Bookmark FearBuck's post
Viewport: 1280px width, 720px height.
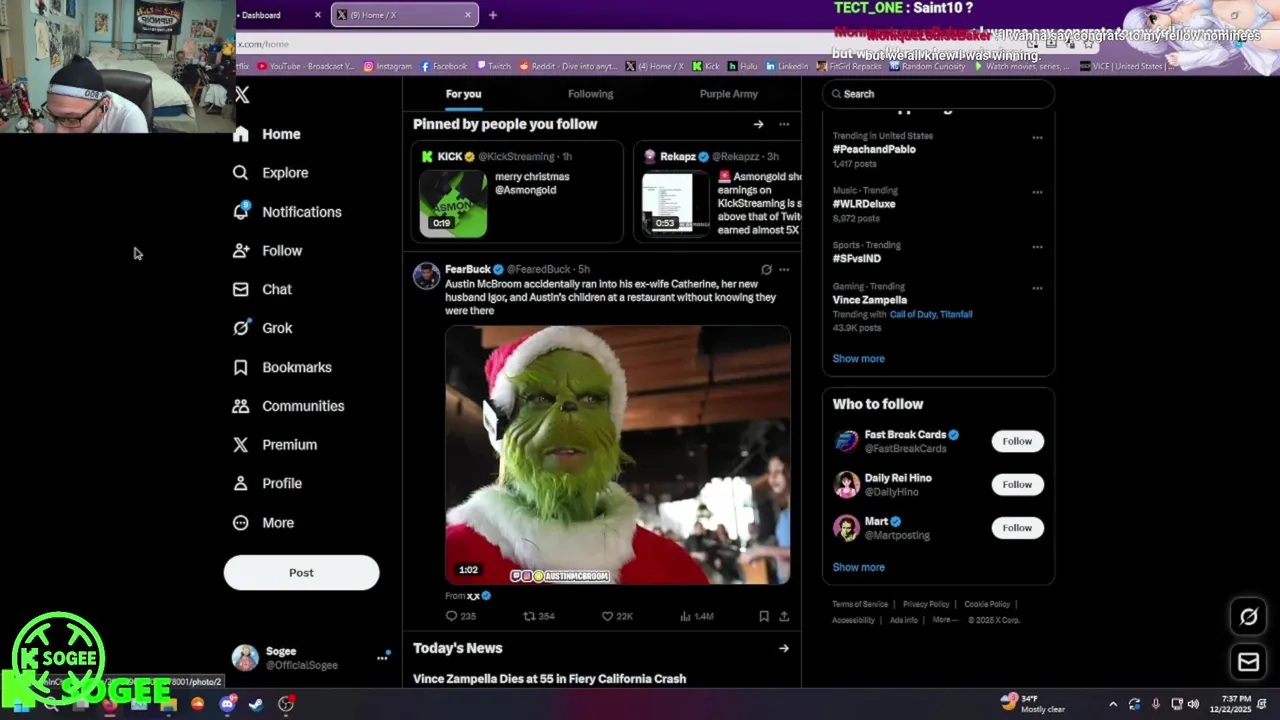coord(763,616)
